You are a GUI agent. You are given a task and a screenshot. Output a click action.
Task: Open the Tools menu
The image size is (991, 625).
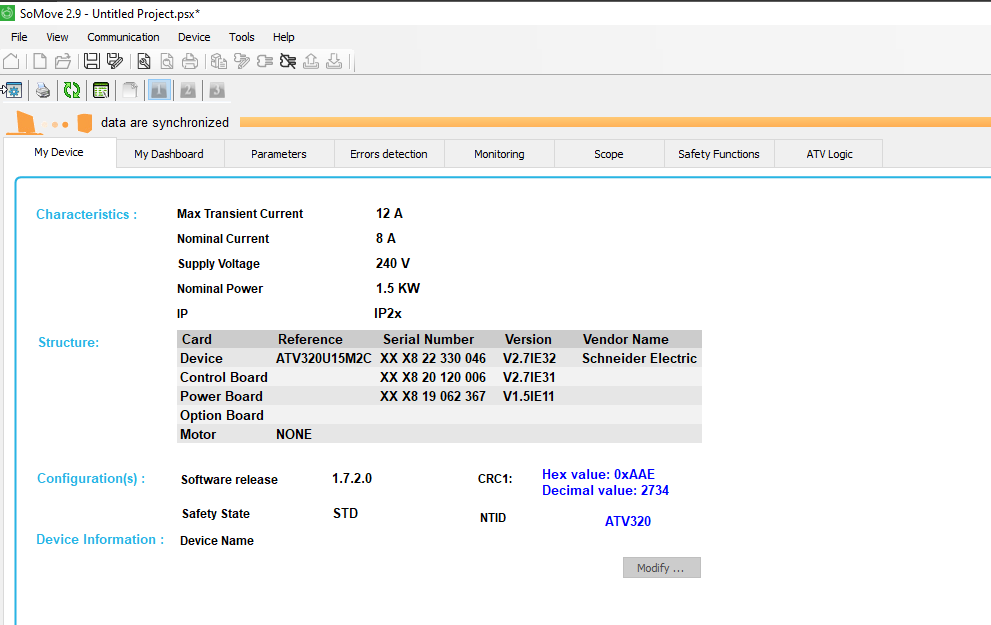(241, 37)
